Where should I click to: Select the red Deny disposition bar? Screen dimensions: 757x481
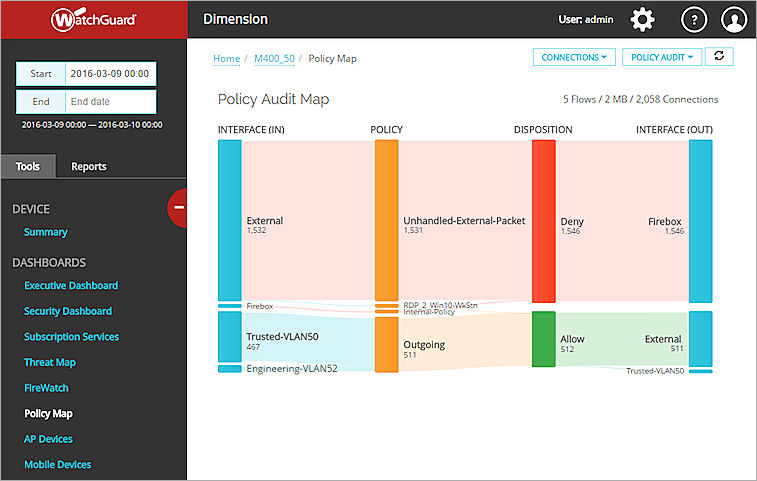(x=543, y=221)
